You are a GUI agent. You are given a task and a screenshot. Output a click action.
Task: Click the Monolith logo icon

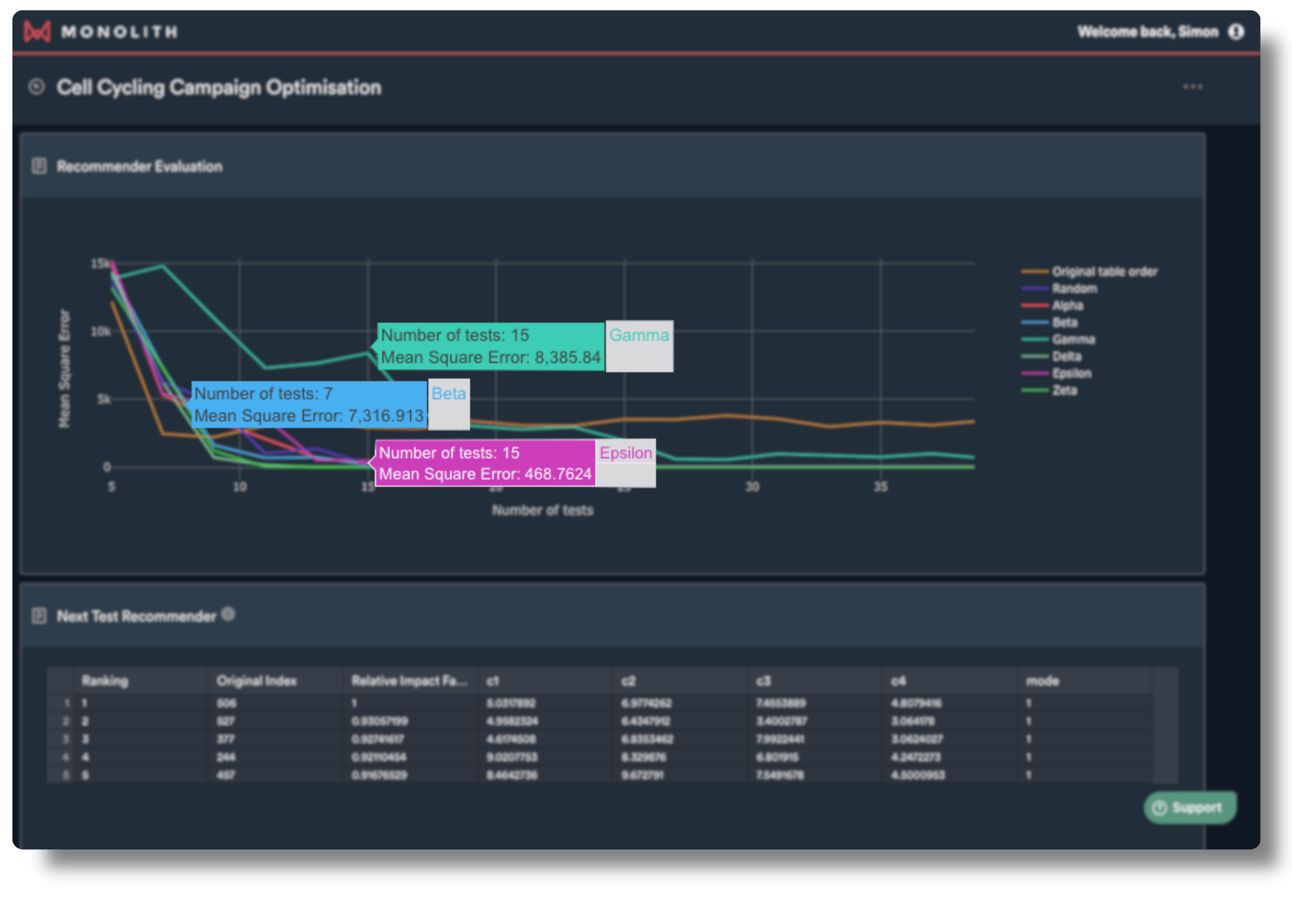(35, 31)
